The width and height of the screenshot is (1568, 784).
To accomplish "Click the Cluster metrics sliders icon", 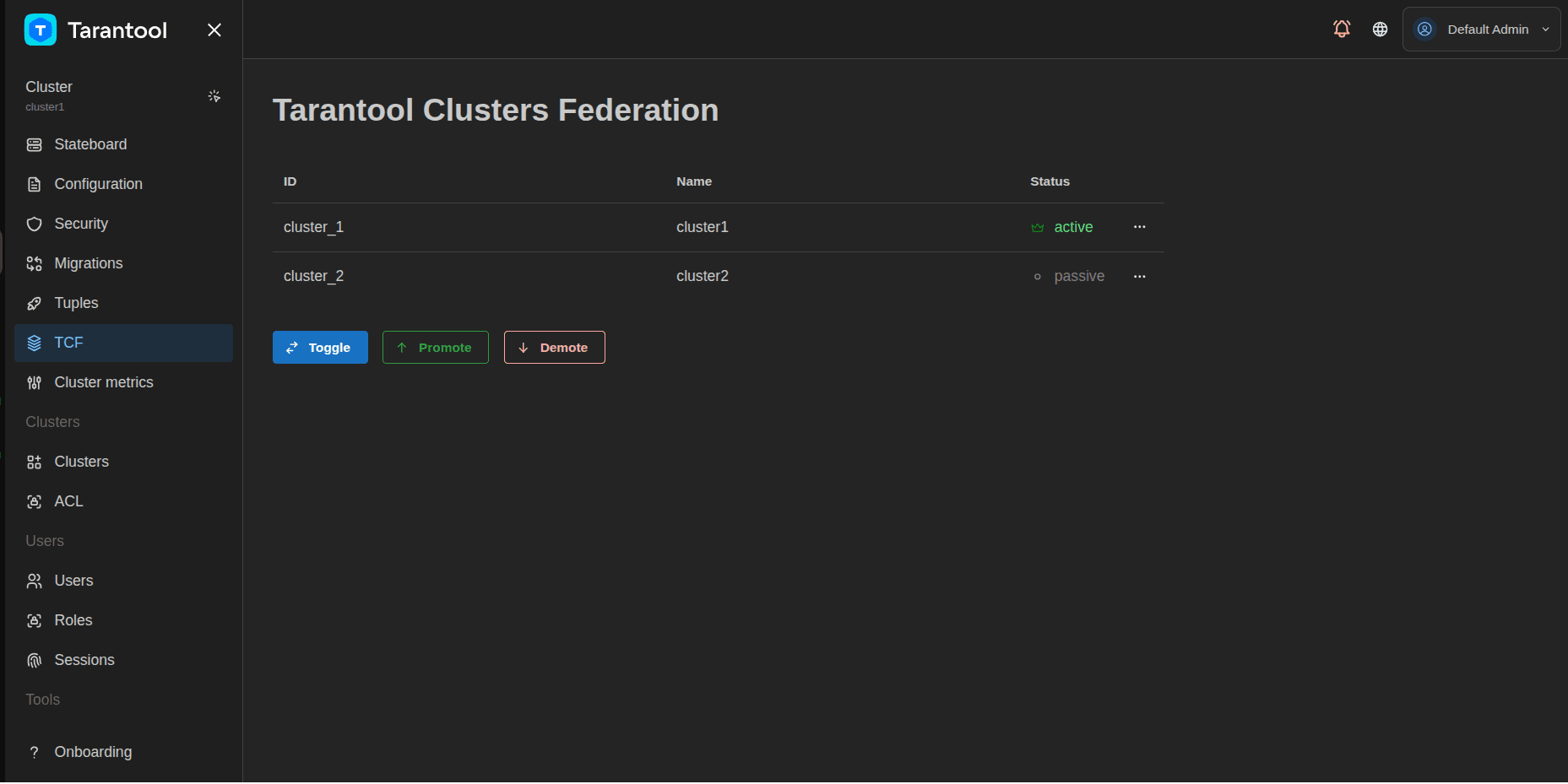I will 34,383.
